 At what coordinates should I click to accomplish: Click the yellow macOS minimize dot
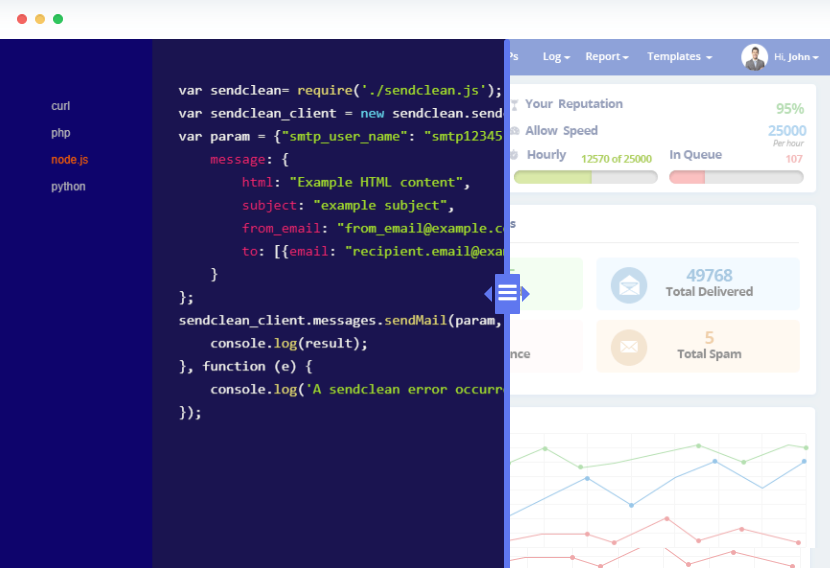coord(40,19)
